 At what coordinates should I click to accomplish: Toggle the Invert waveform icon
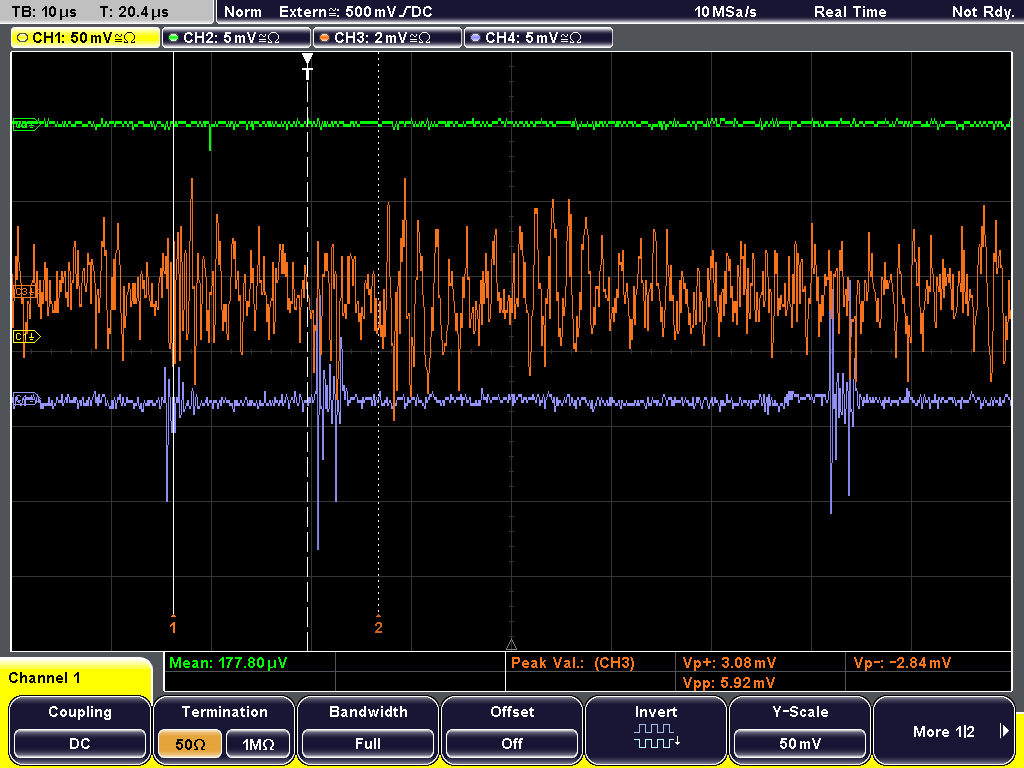(656, 736)
